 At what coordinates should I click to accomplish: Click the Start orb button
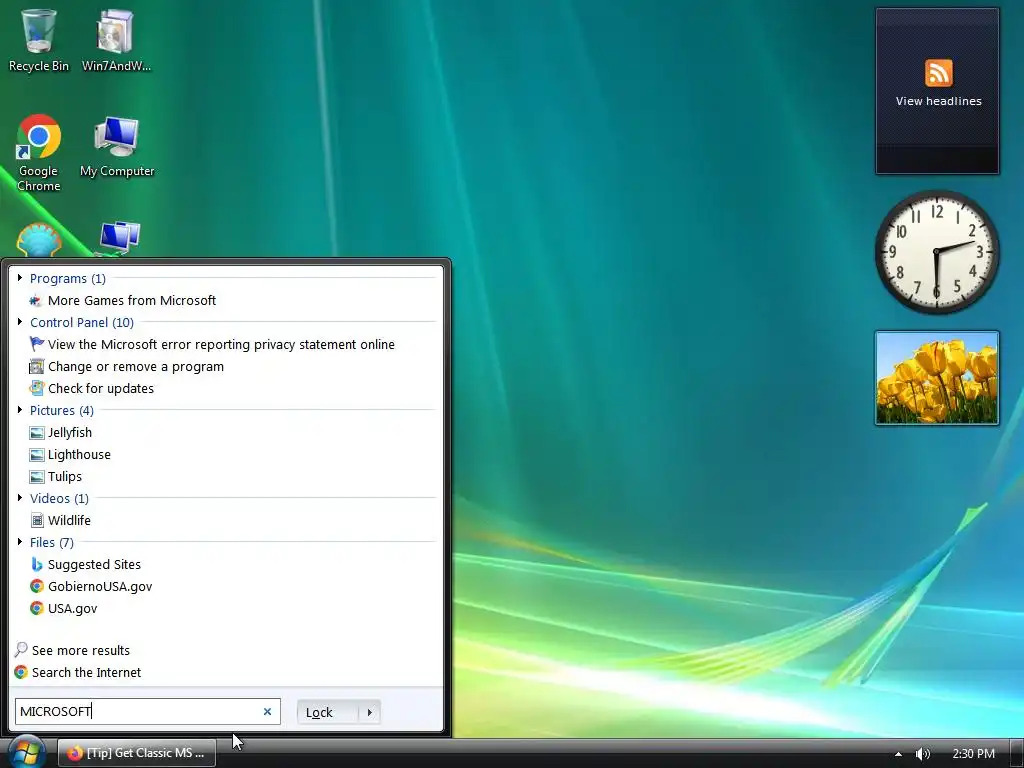25,752
